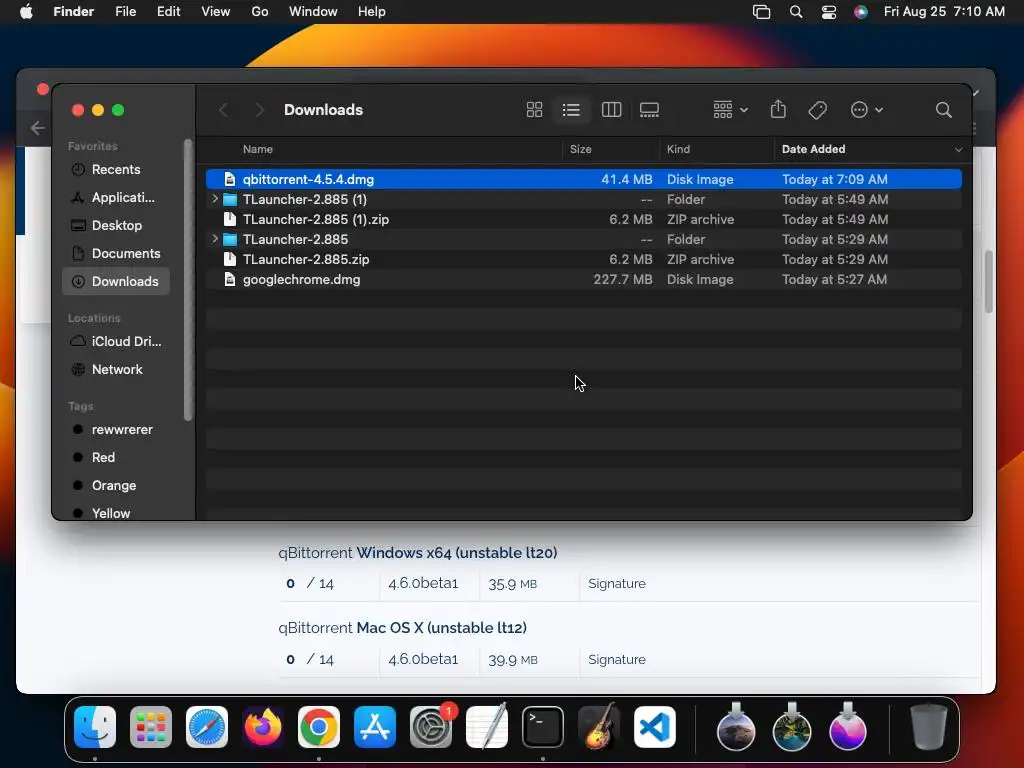Open TextEdit from the Dock
This screenshot has width=1024, height=768.
pos(487,727)
